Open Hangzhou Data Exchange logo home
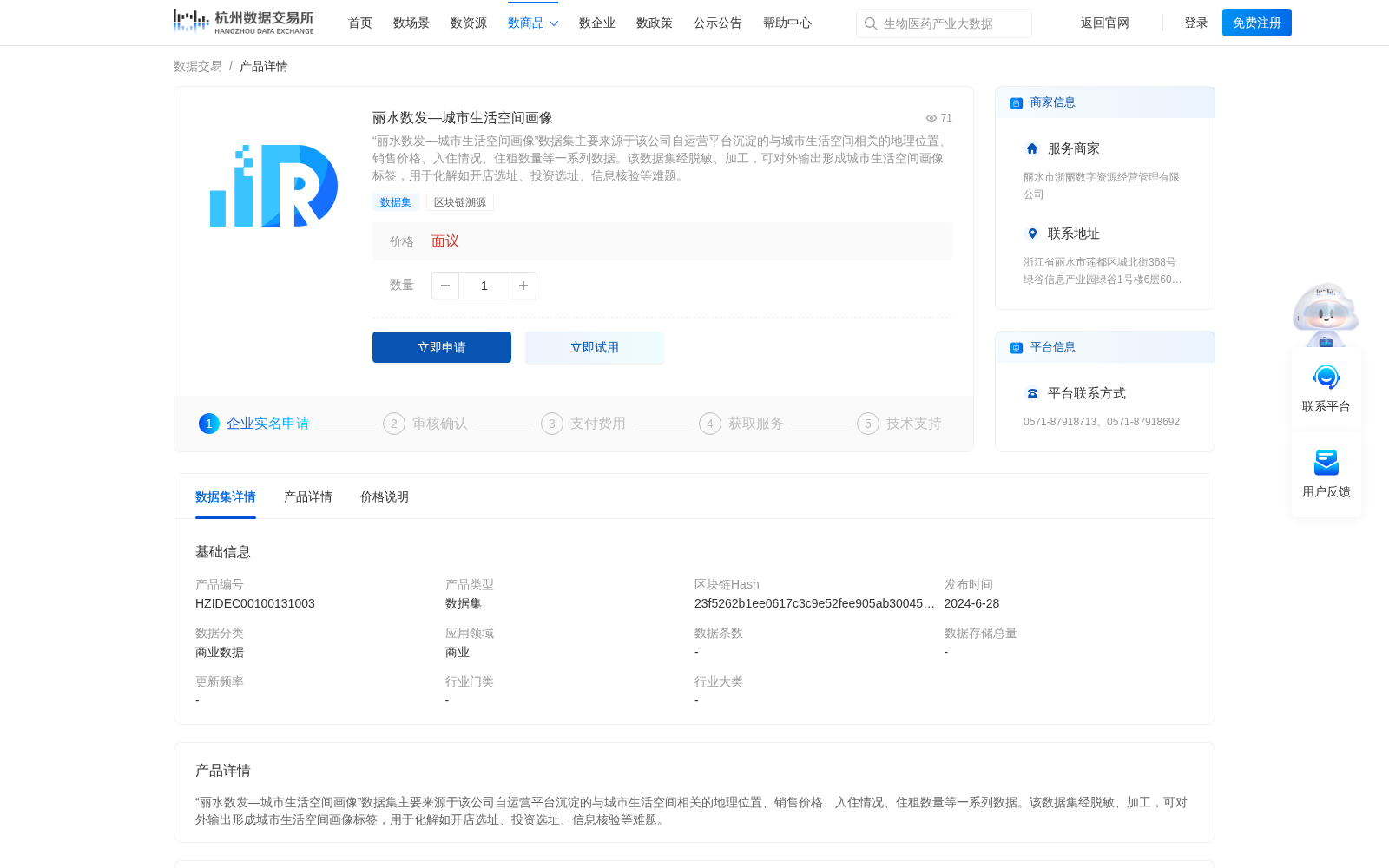Viewport: 1389px width, 868px height. (243, 22)
